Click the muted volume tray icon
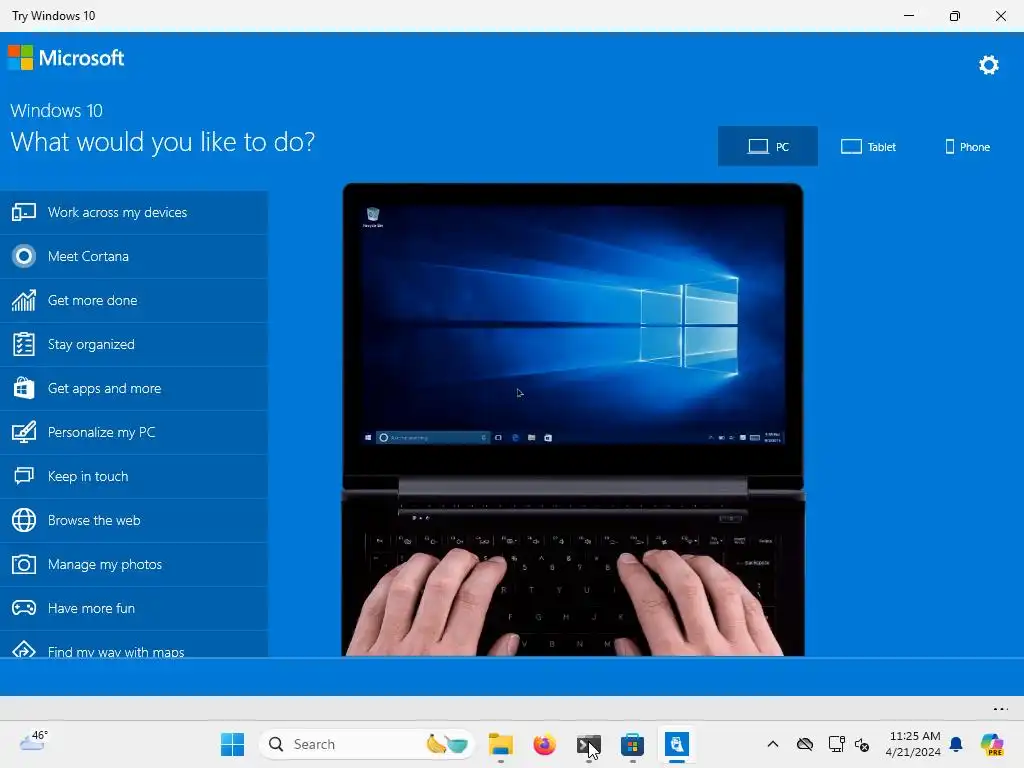The height and width of the screenshot is (768, 1024). [862, 744]
